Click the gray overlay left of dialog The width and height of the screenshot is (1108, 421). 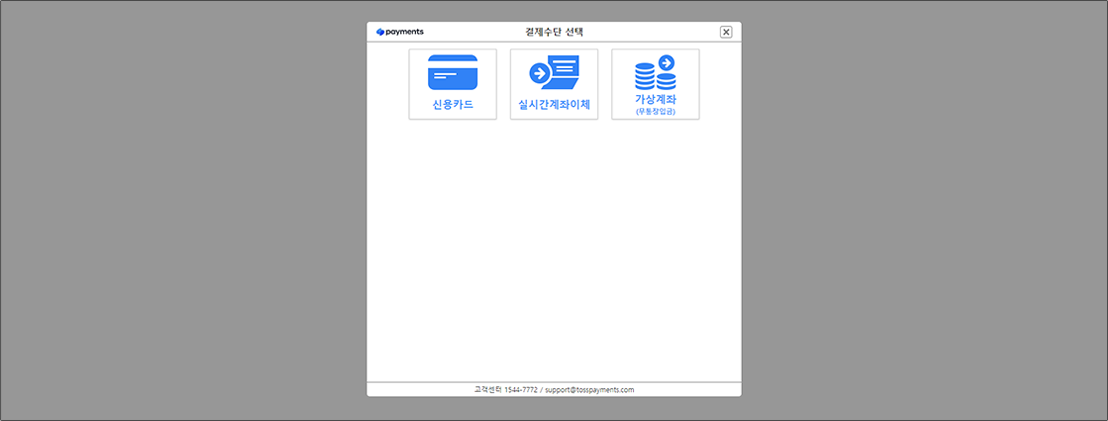pos(180,210)
